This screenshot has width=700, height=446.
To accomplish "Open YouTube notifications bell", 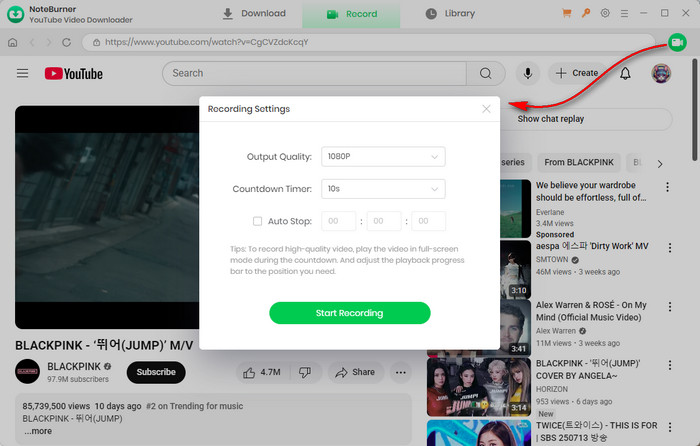I will [625, 73].
